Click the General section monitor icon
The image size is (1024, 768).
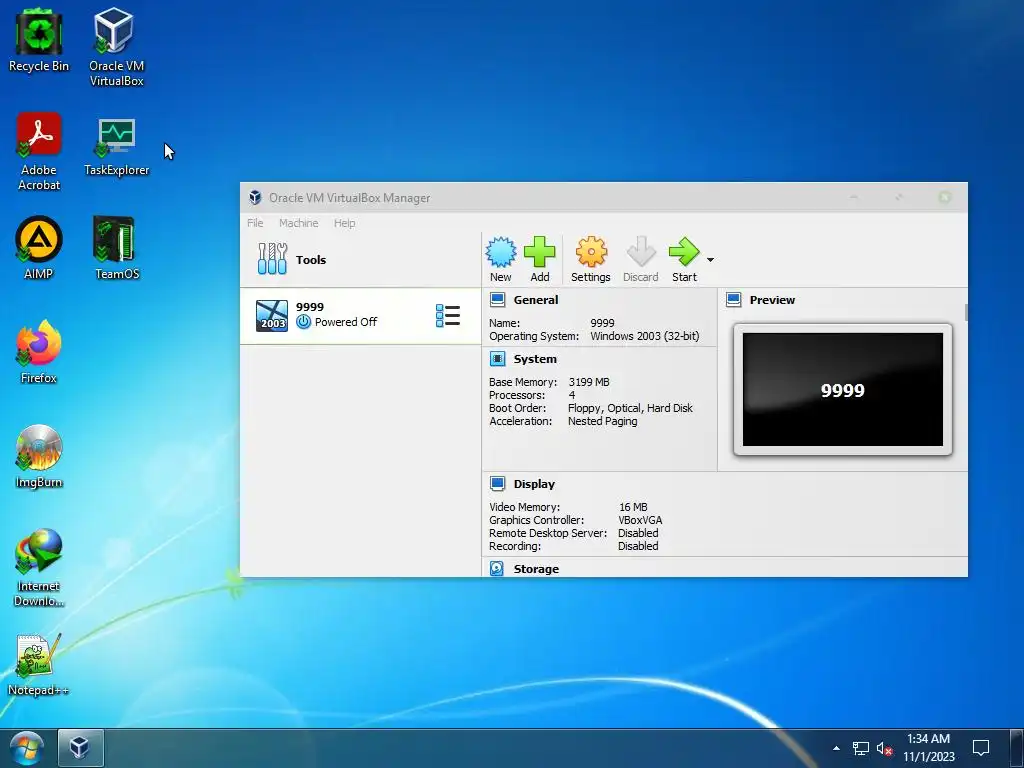point(498,300)
